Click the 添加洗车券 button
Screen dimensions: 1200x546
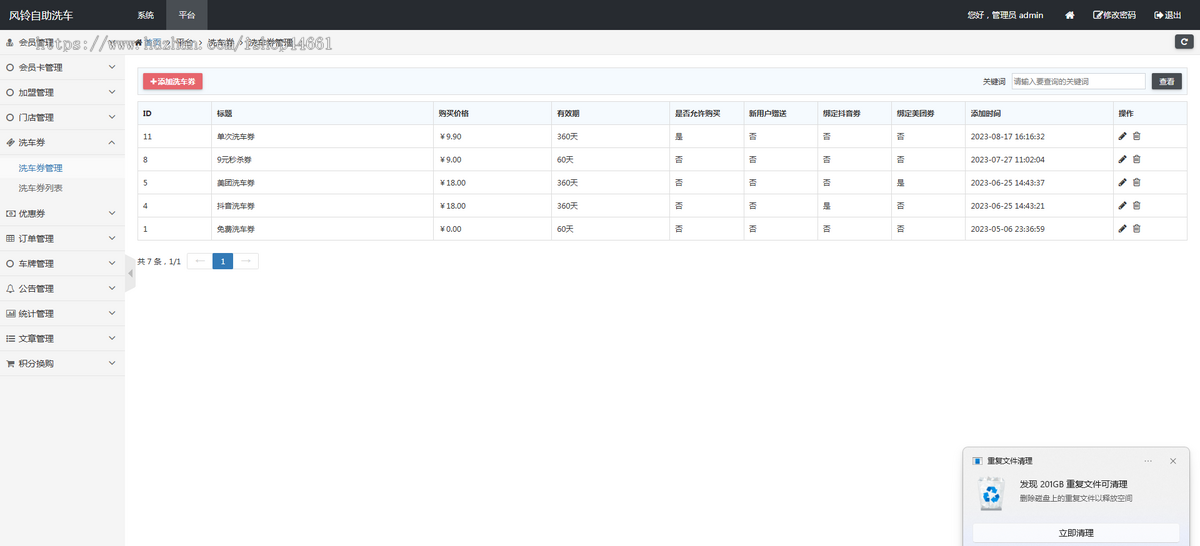point(172,82)
